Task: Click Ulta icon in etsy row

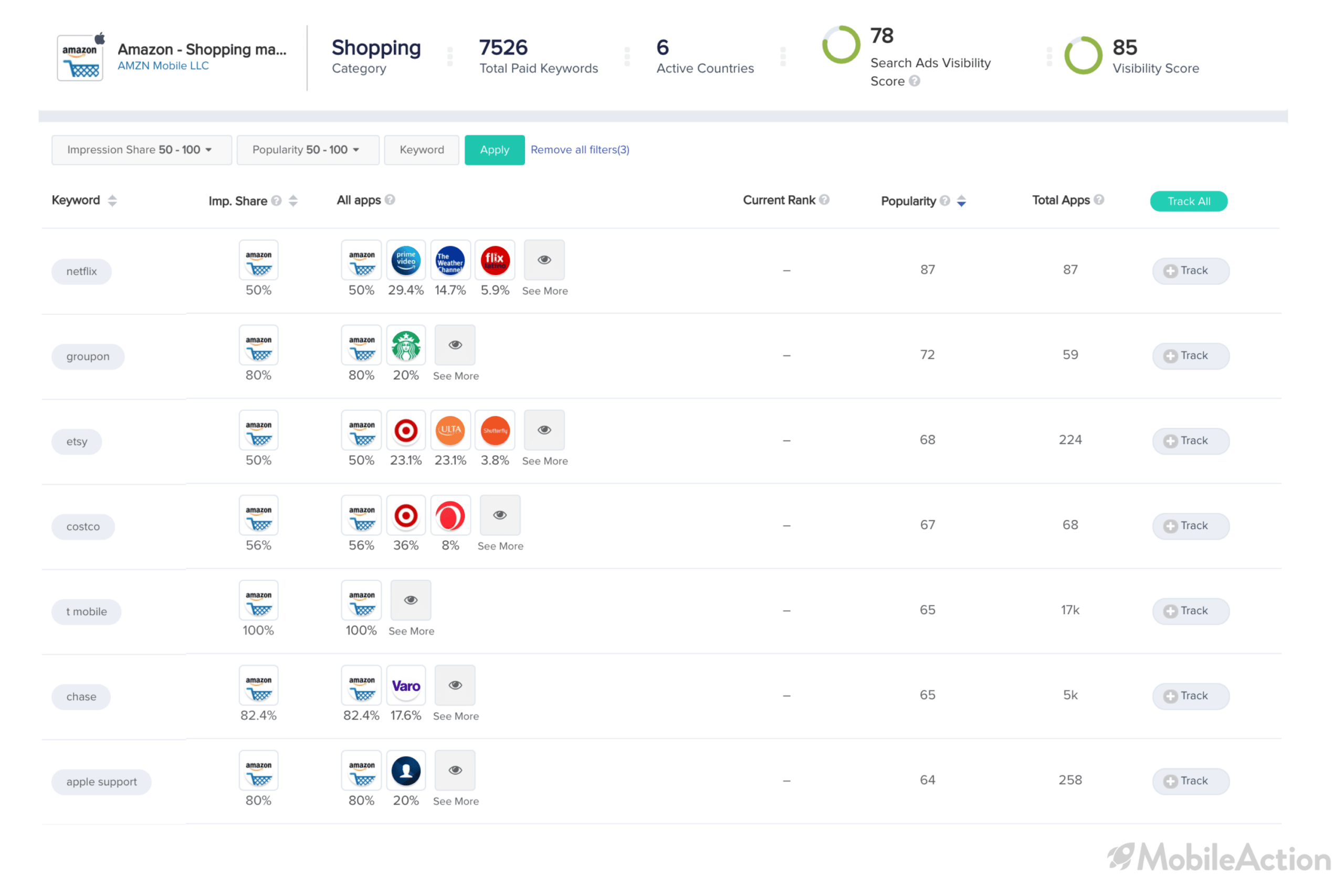Action: (x=450, y=430)
